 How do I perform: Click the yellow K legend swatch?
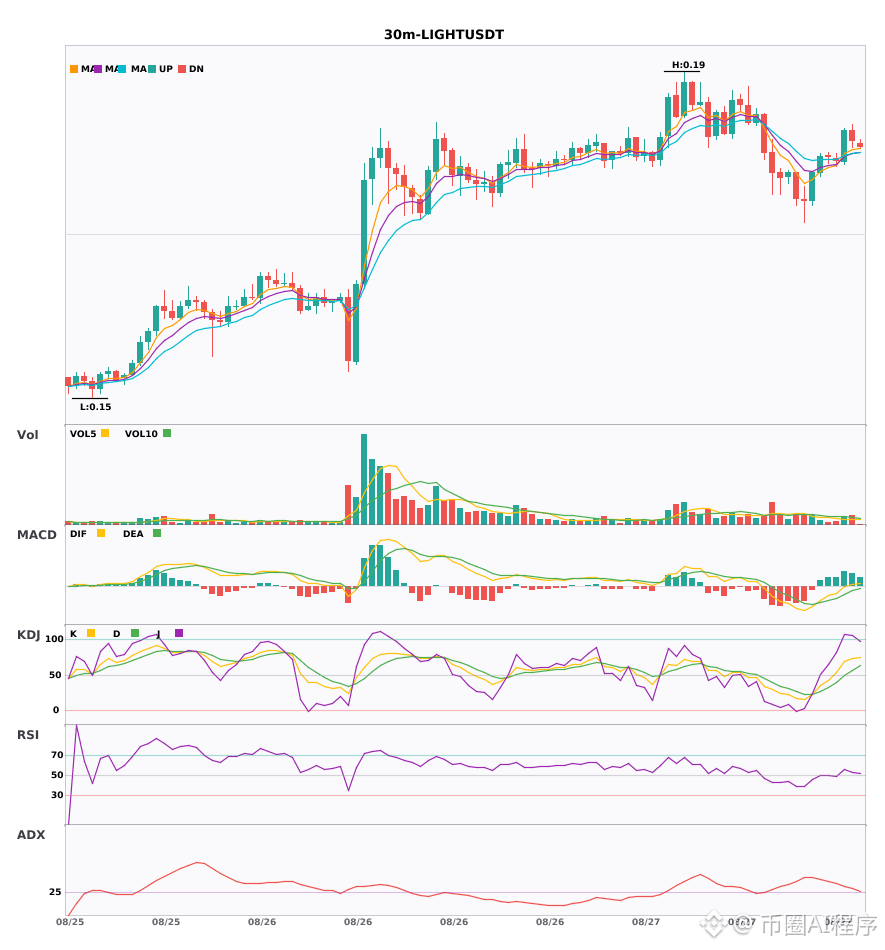(x=91, y=633)
